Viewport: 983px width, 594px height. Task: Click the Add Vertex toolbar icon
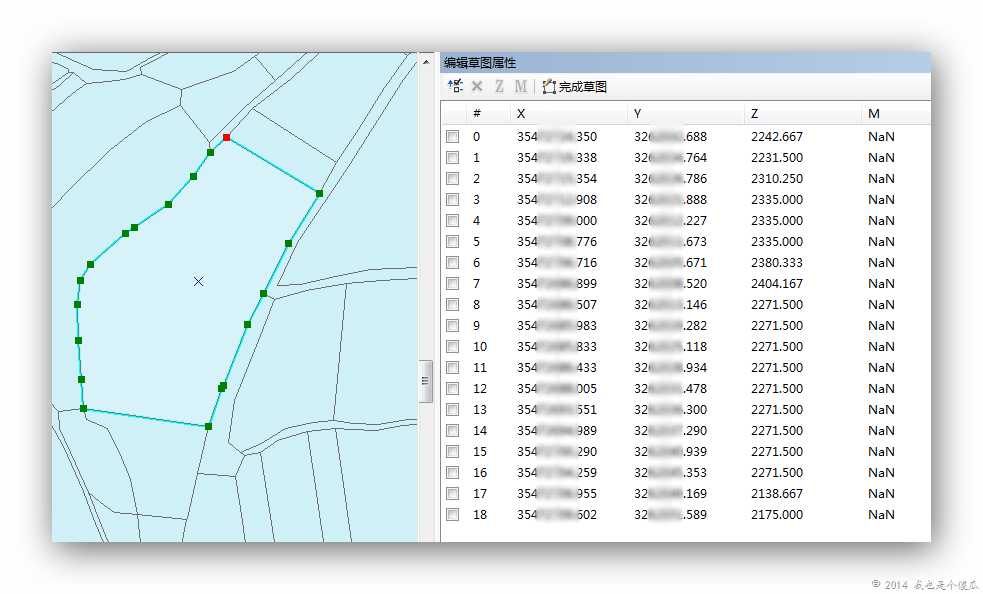[455, 87]
